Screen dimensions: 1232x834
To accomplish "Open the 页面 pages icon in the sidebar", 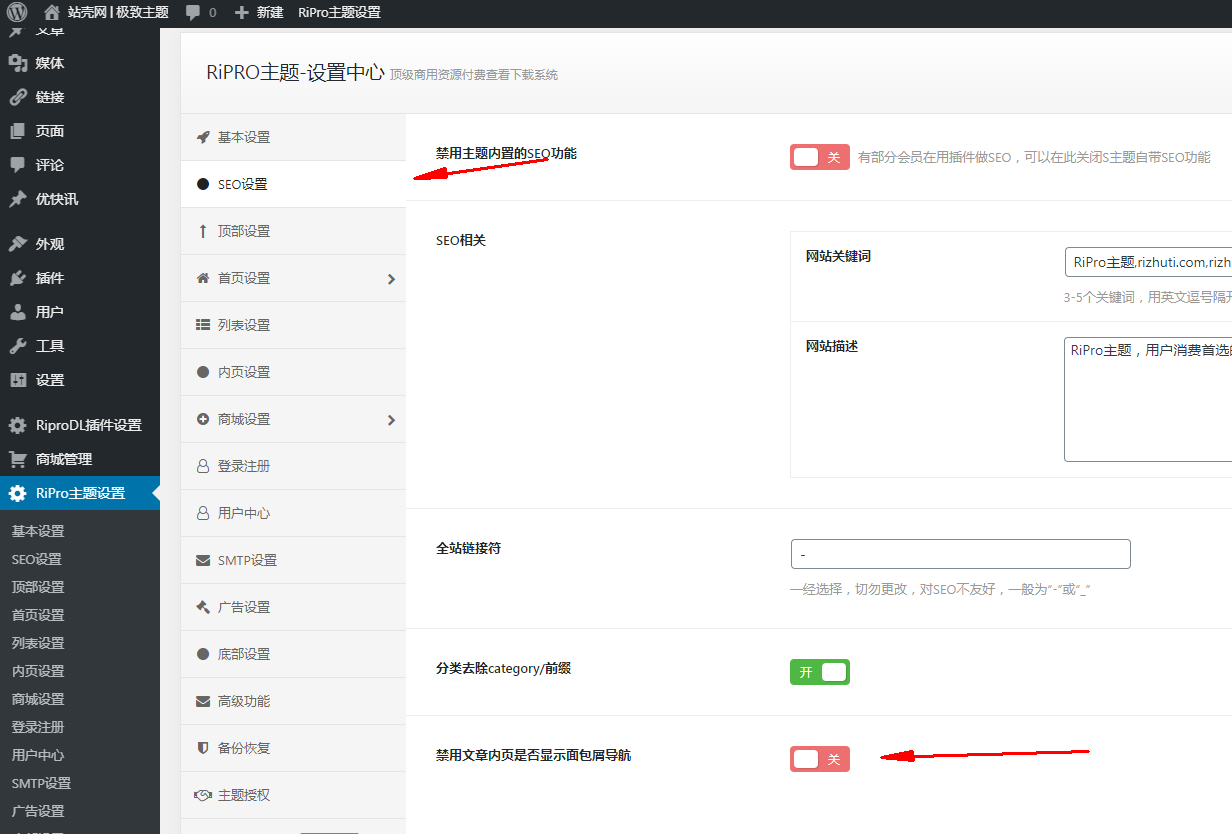I will tap(18, 131).
